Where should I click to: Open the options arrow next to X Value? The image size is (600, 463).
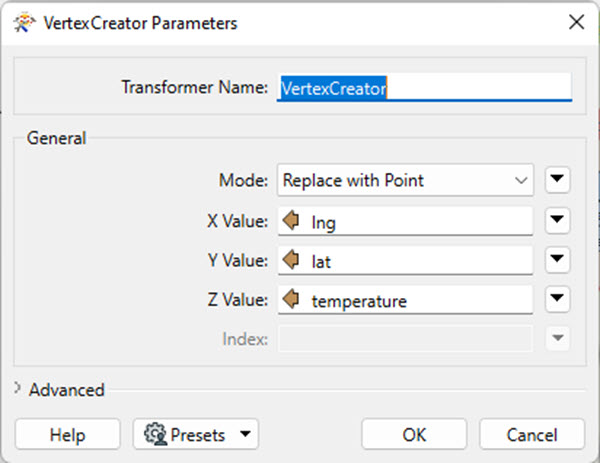coord(557,220)
